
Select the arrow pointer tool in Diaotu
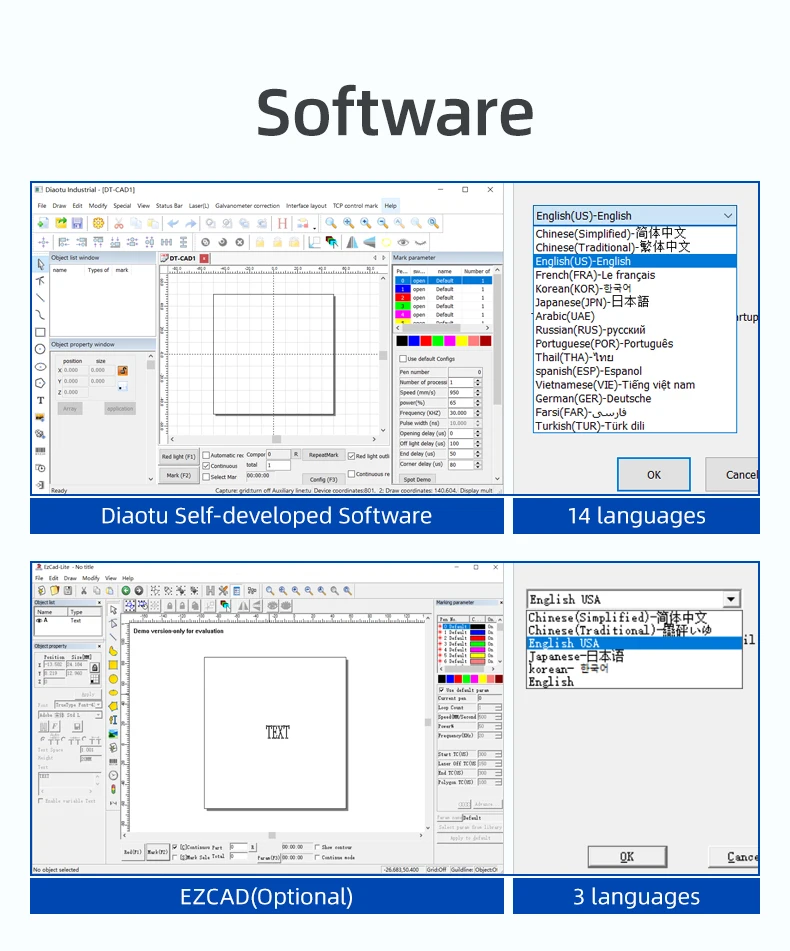41,264
